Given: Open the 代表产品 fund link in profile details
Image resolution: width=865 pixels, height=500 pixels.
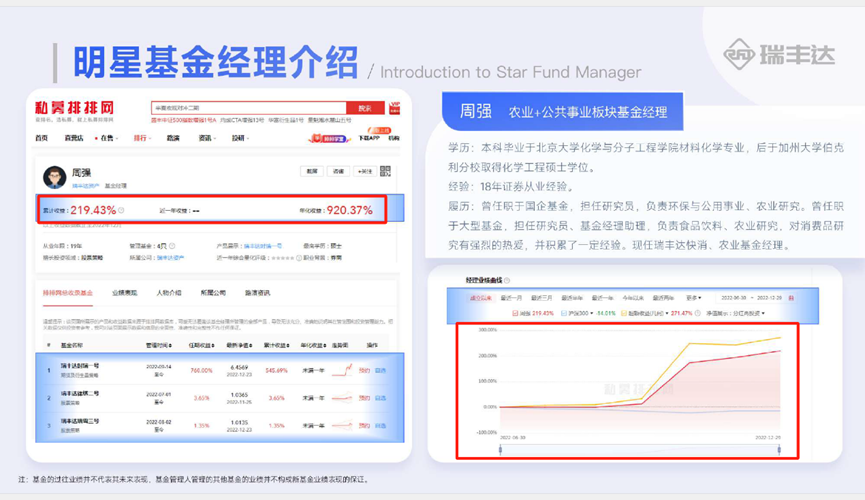Looking at the screenshot, I should (263, 246).
